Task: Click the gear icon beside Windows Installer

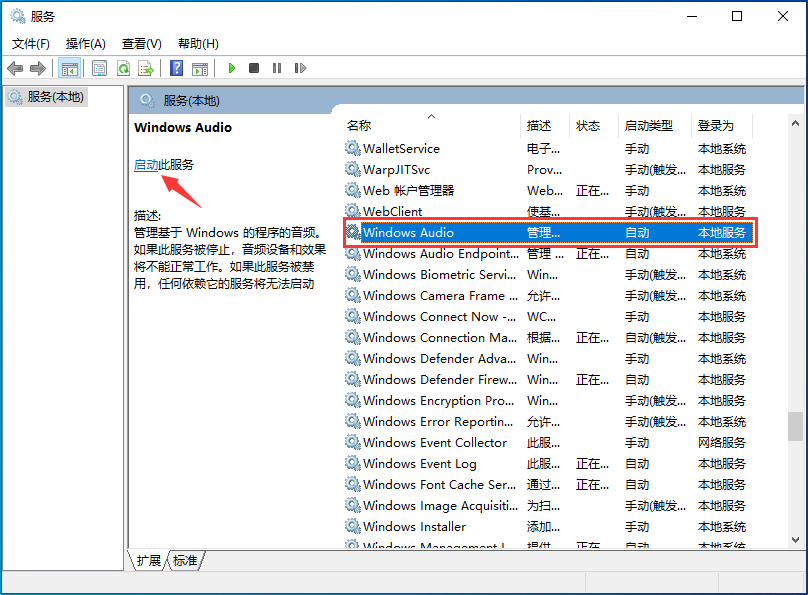Action: pos(352,526)
